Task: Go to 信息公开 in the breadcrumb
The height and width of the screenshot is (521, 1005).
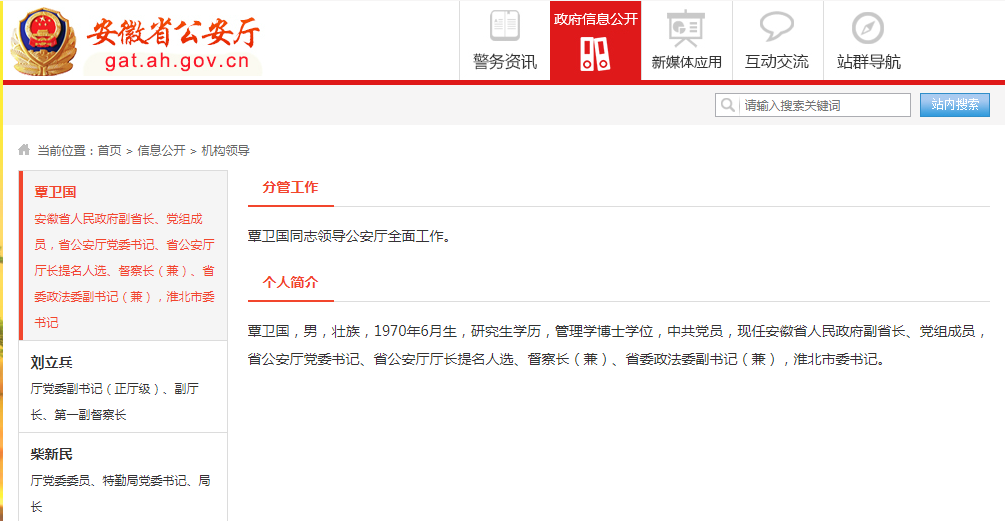Action: (161, 151)
